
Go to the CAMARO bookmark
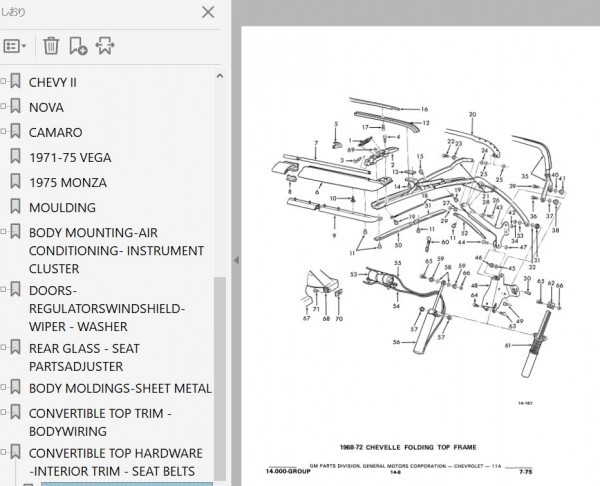[55, 133]
